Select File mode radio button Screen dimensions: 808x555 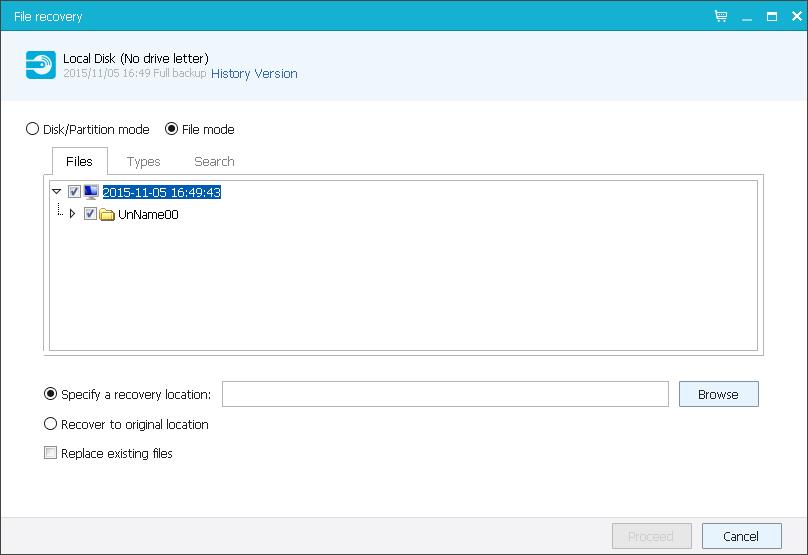click(x=172, y=129)
